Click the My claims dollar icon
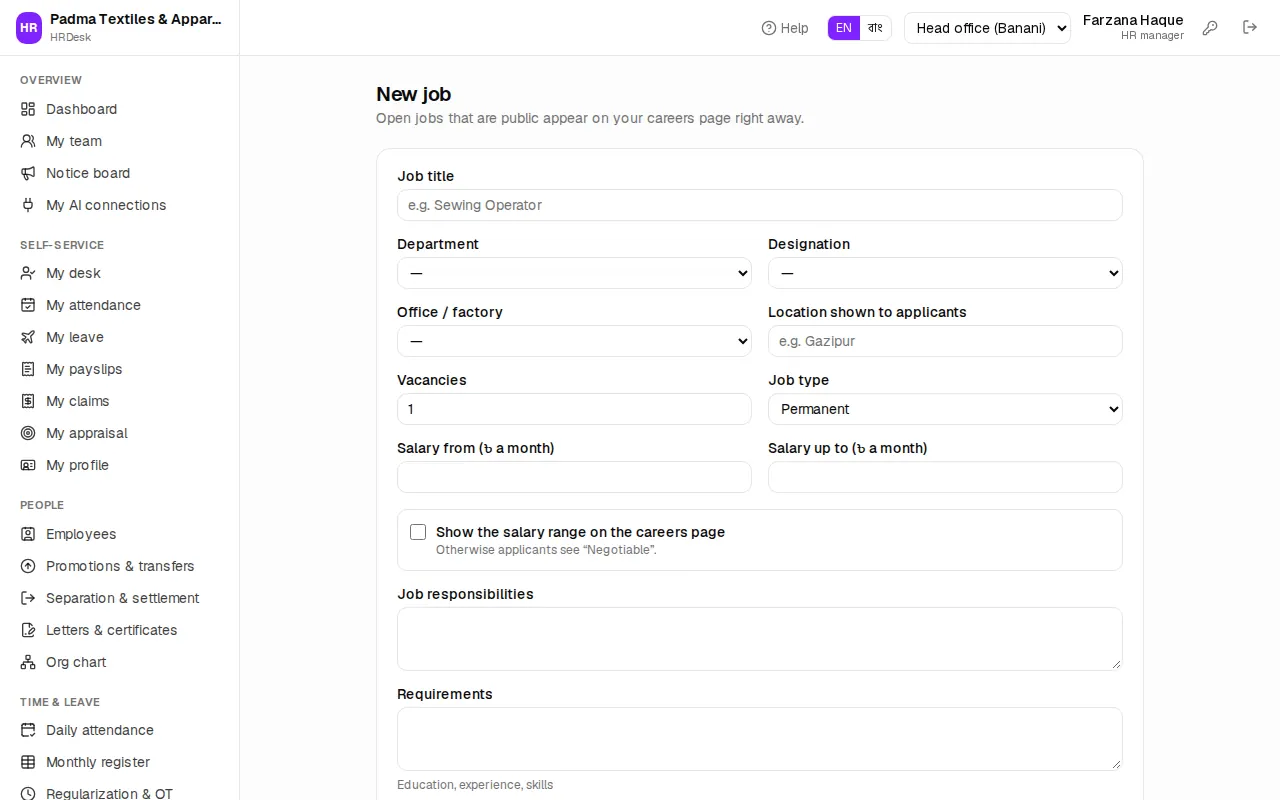1280x800 pixels. [28, 401]
